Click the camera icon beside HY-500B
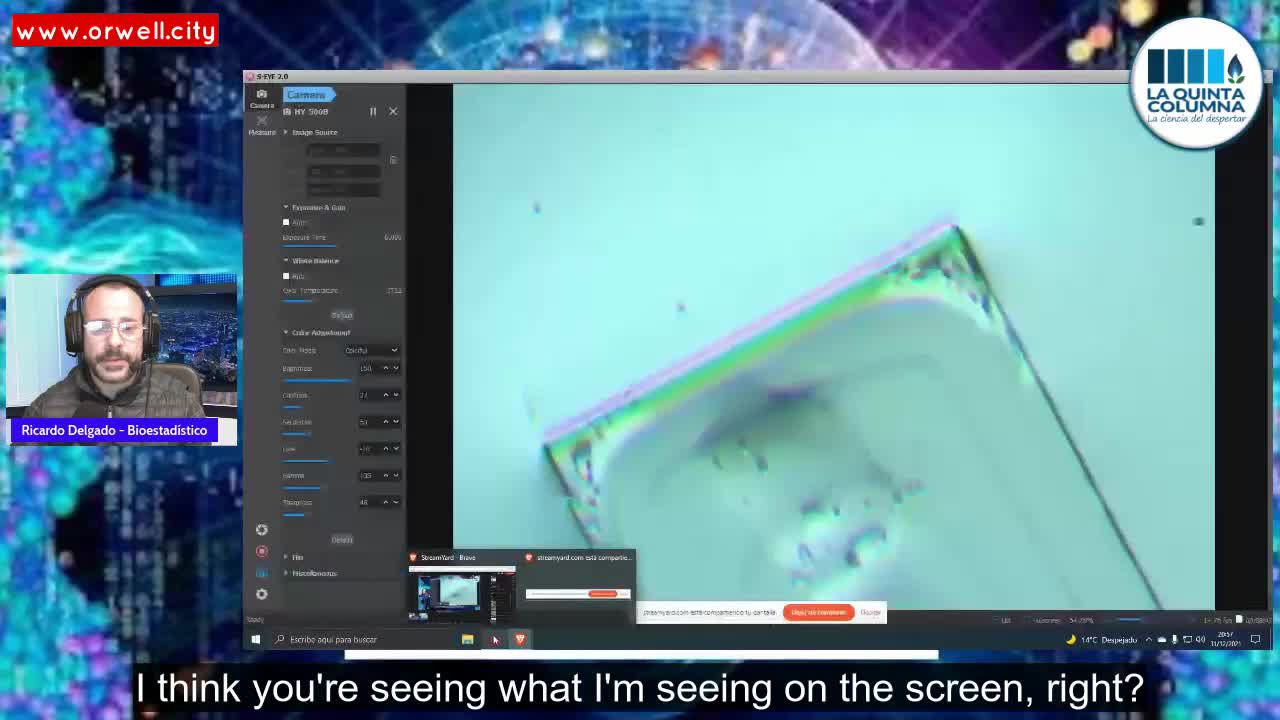The height and width of the screenshot is (720, 1280). (x=286, y=111)
